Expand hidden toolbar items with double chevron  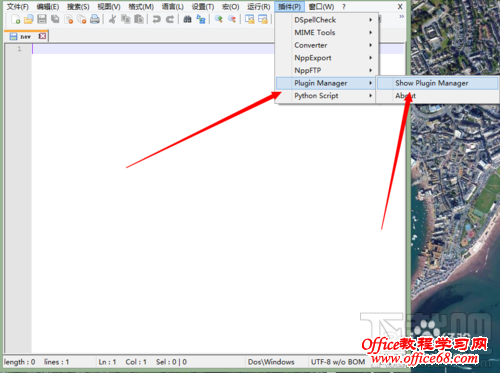[x=401, y=16]
